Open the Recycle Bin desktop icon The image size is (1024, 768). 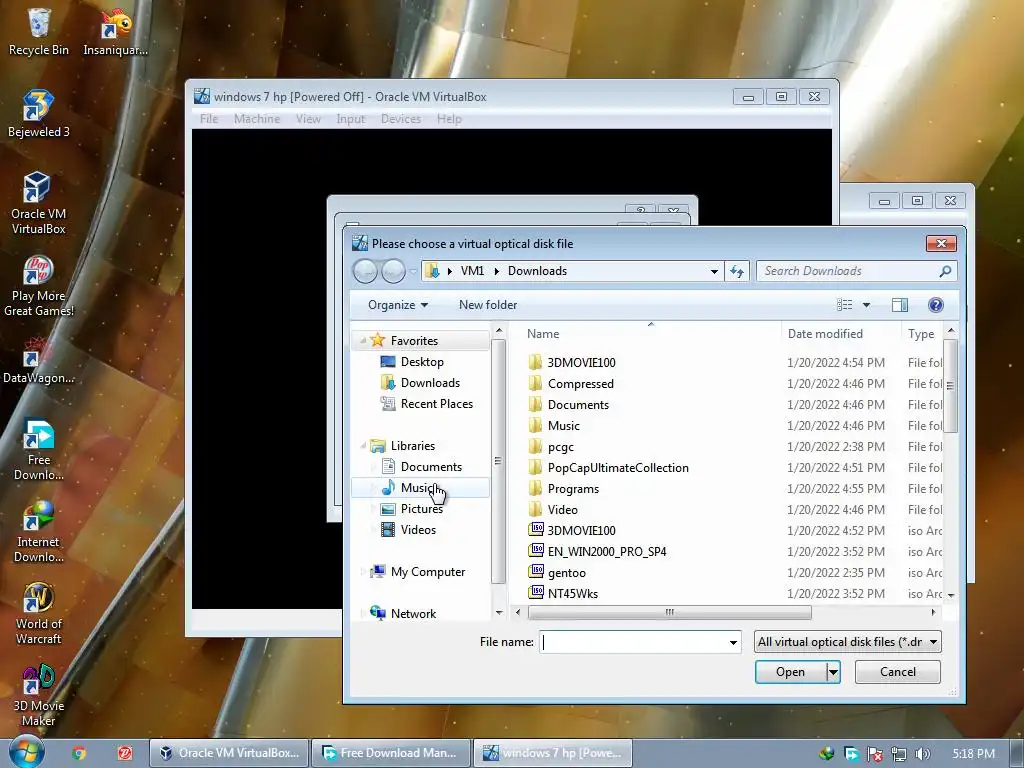tap(39, 31)
